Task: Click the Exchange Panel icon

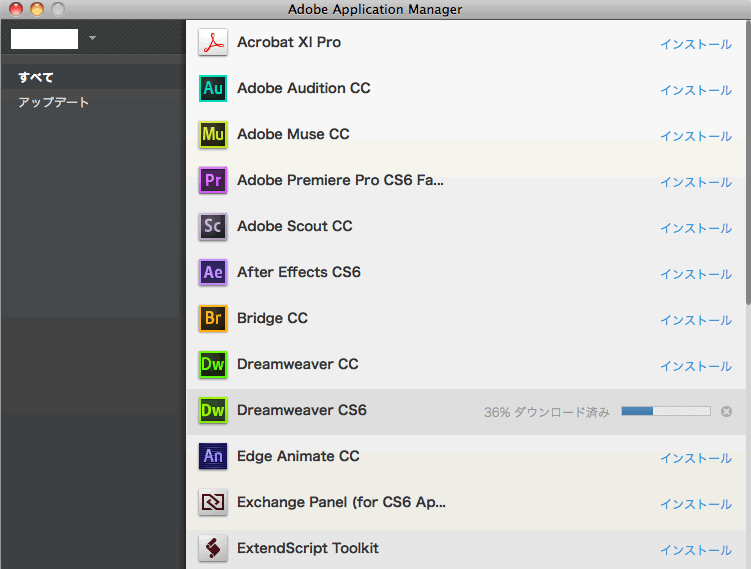Action: coord(213,502)
